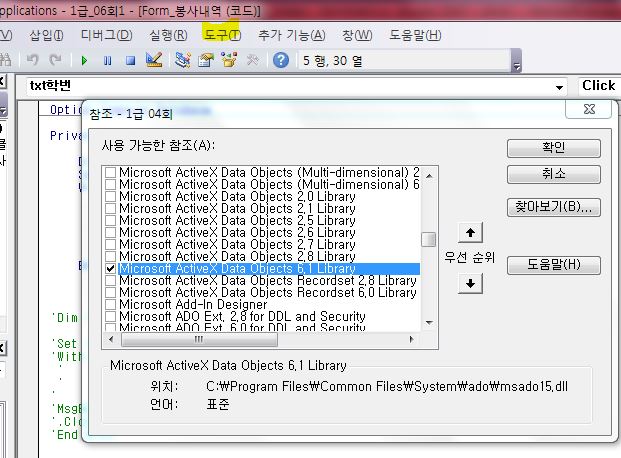Open the 디버그 menu
Screen dimensions: 621x458
pos(106,35)
